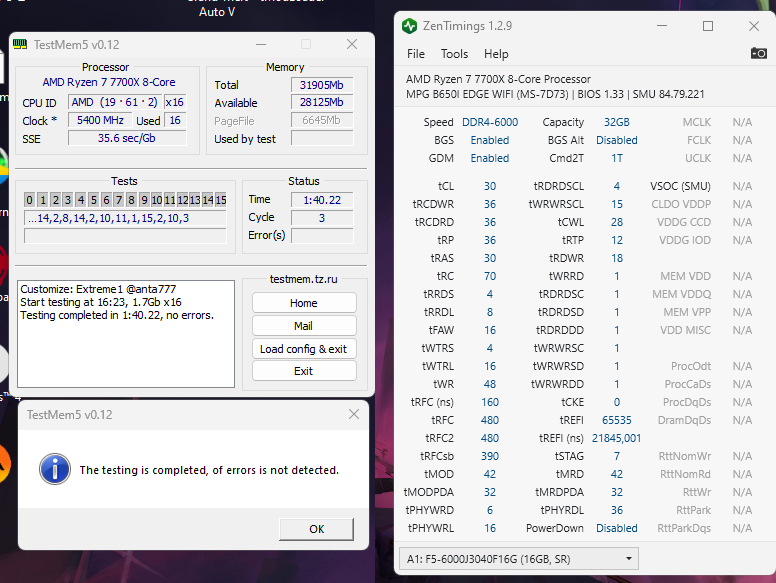Click the BGS Alt value Disabled
This screenshot has width=776, height=583.
(617, 140)
